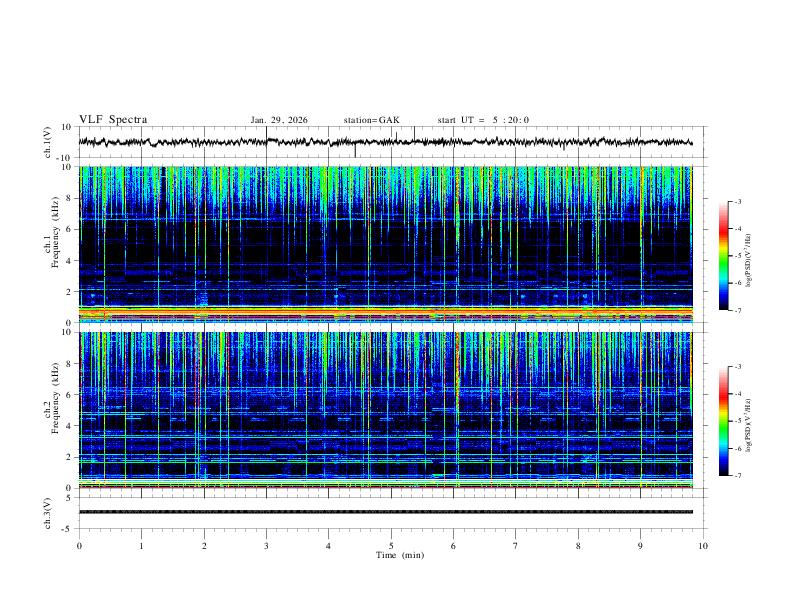Click the time axis tick label "10"
The height and width of the screenshot is (612, 792).
[703, 546]
